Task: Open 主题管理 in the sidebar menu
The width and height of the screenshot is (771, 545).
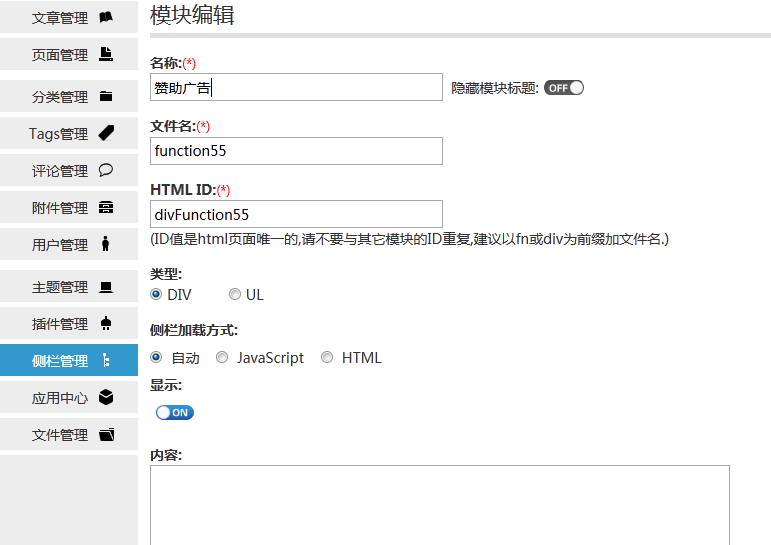Action: [x=69, y=286]
